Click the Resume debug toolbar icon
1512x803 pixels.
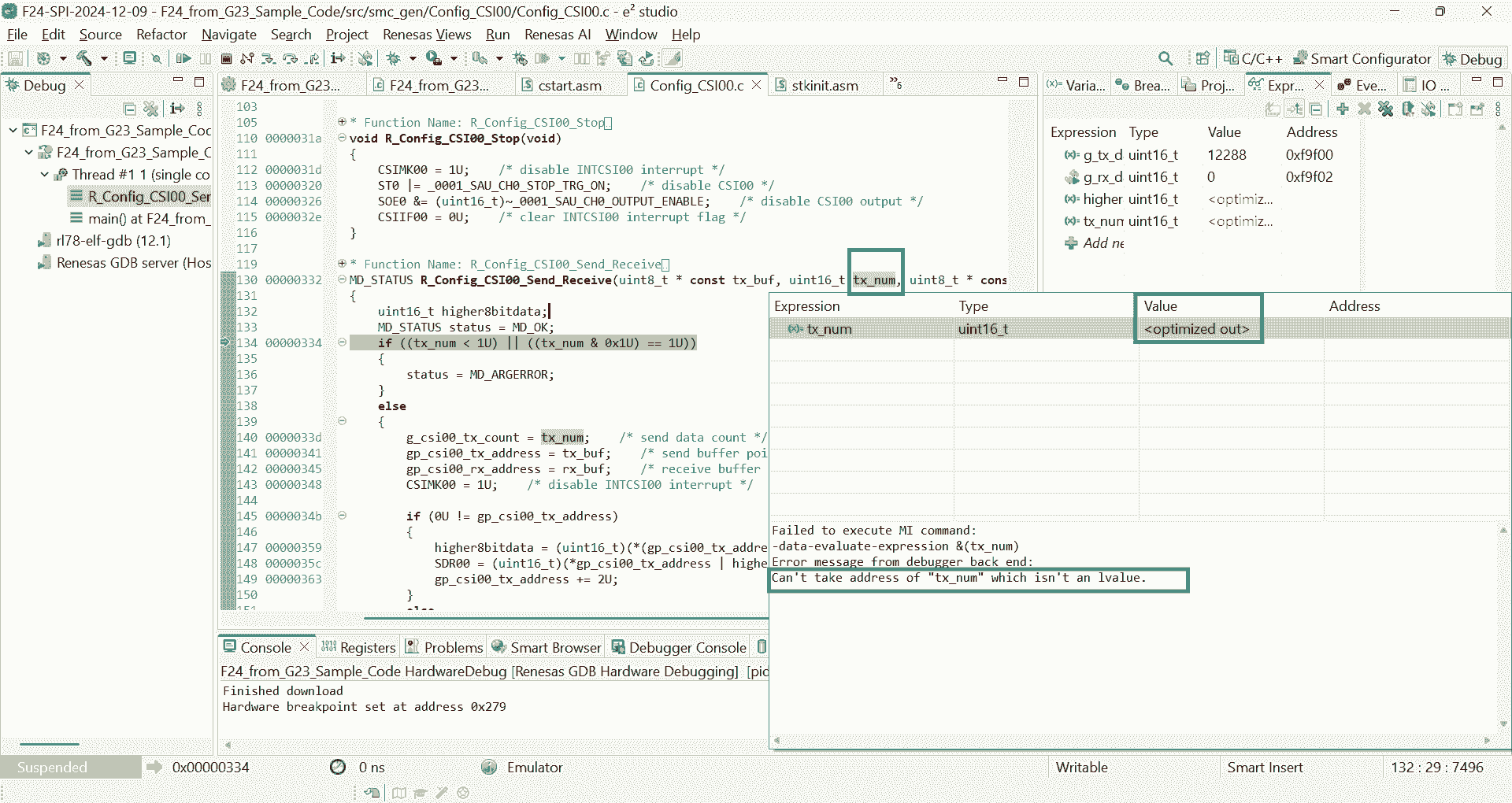[183, 58]
